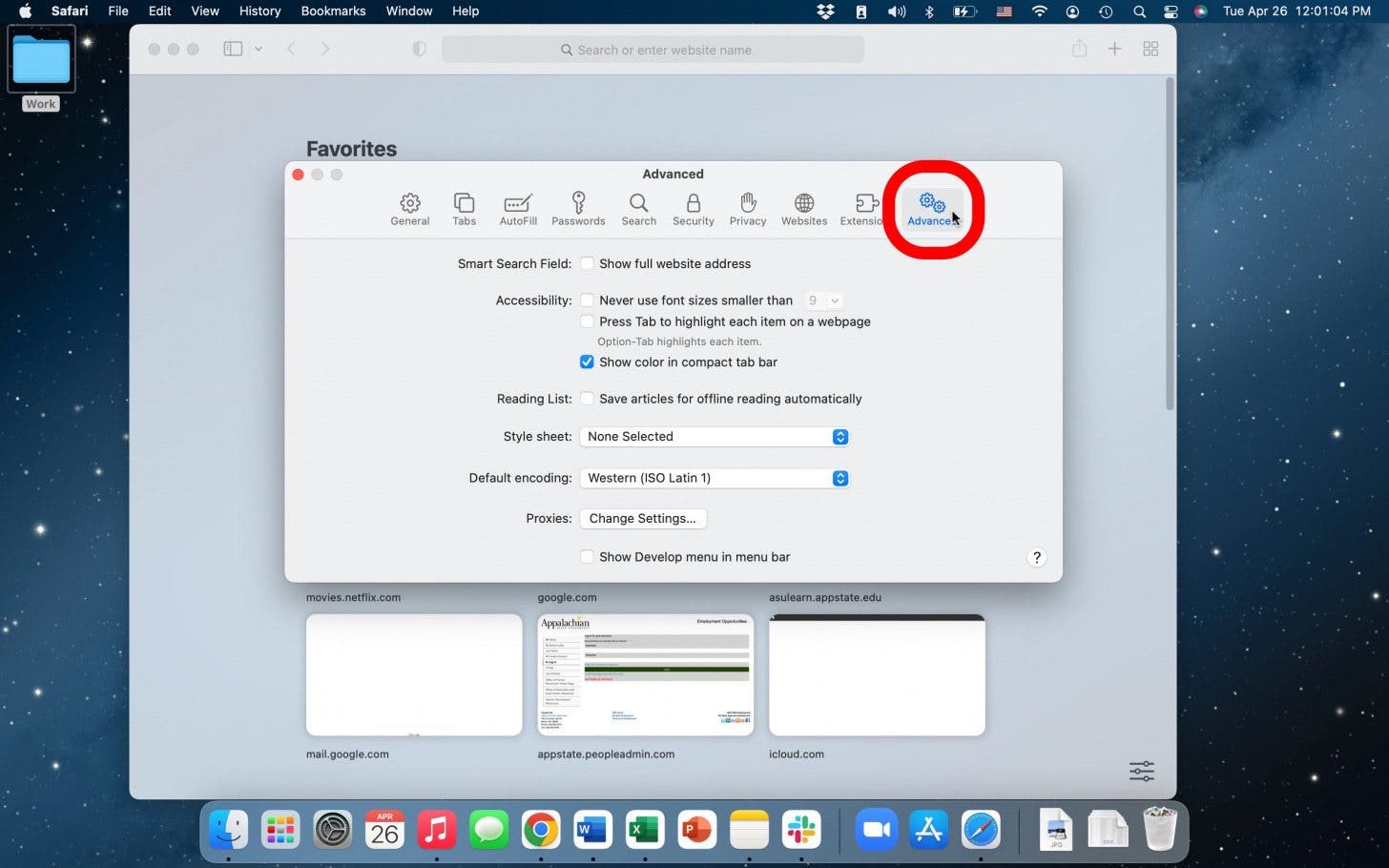Click the Wi-Fi menu bar icon
The image size is (1389, 868).
(x=1040, y=11)
